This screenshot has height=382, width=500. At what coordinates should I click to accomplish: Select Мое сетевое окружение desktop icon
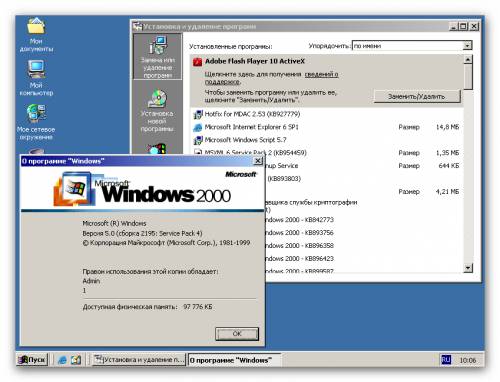36,122
